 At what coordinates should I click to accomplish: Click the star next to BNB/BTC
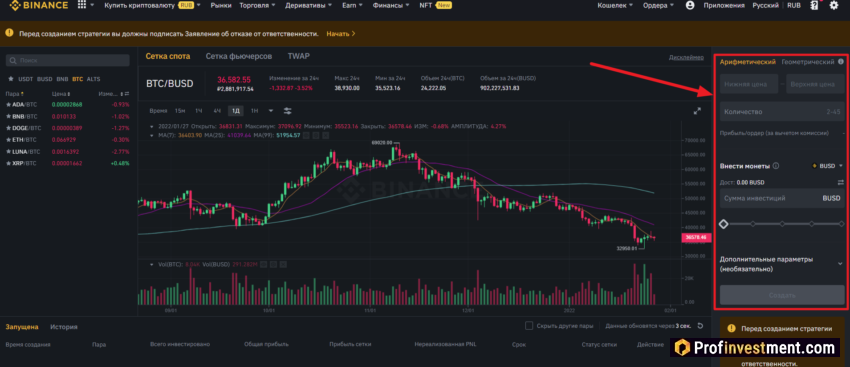click(8, 116)
